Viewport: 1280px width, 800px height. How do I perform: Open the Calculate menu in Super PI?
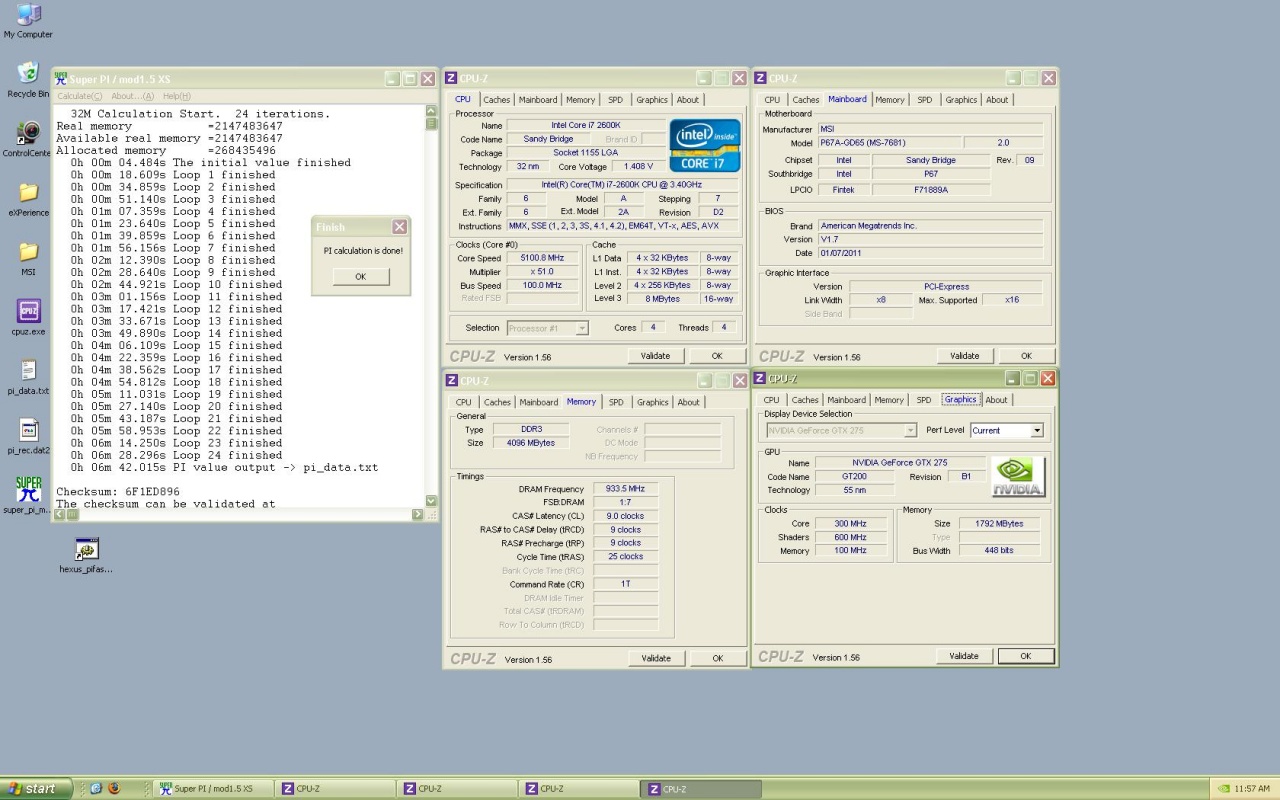(x=79, y=96)
